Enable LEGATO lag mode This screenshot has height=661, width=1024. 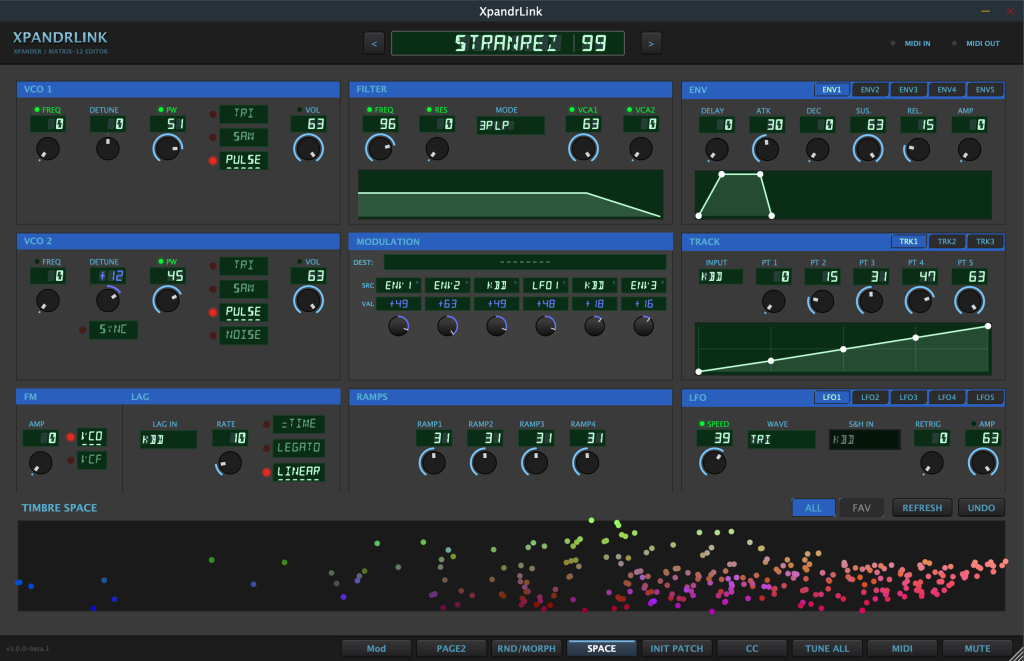298,448
